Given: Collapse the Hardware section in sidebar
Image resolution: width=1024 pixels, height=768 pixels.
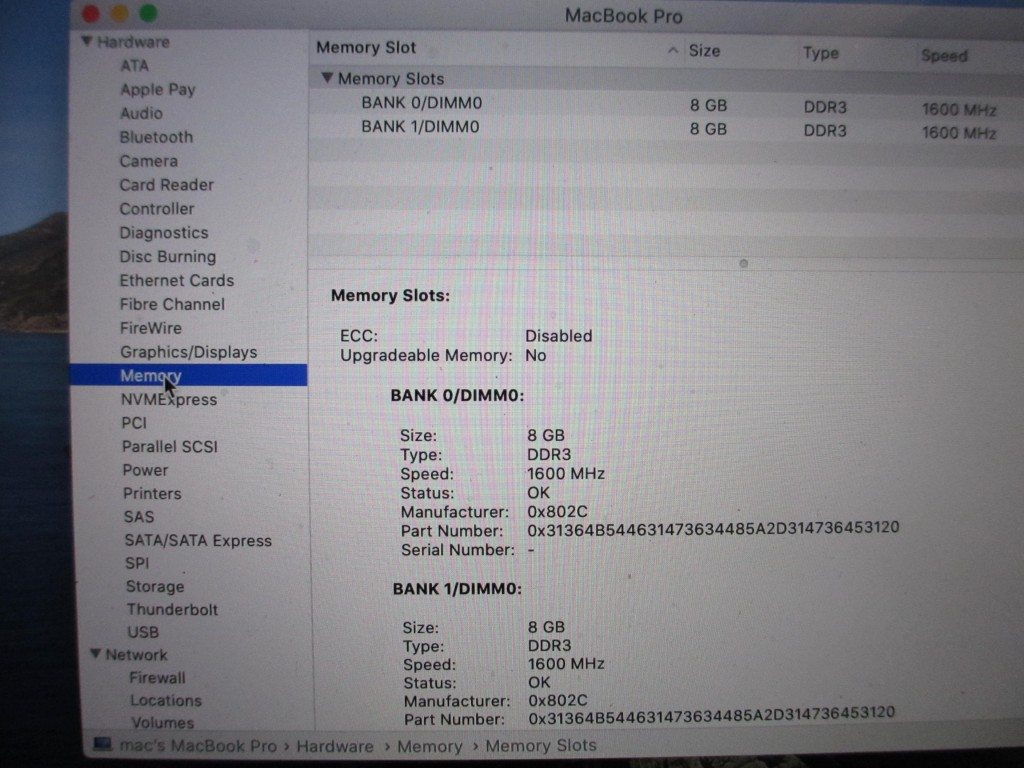Looking at the screenshot, I should (87, 42).
